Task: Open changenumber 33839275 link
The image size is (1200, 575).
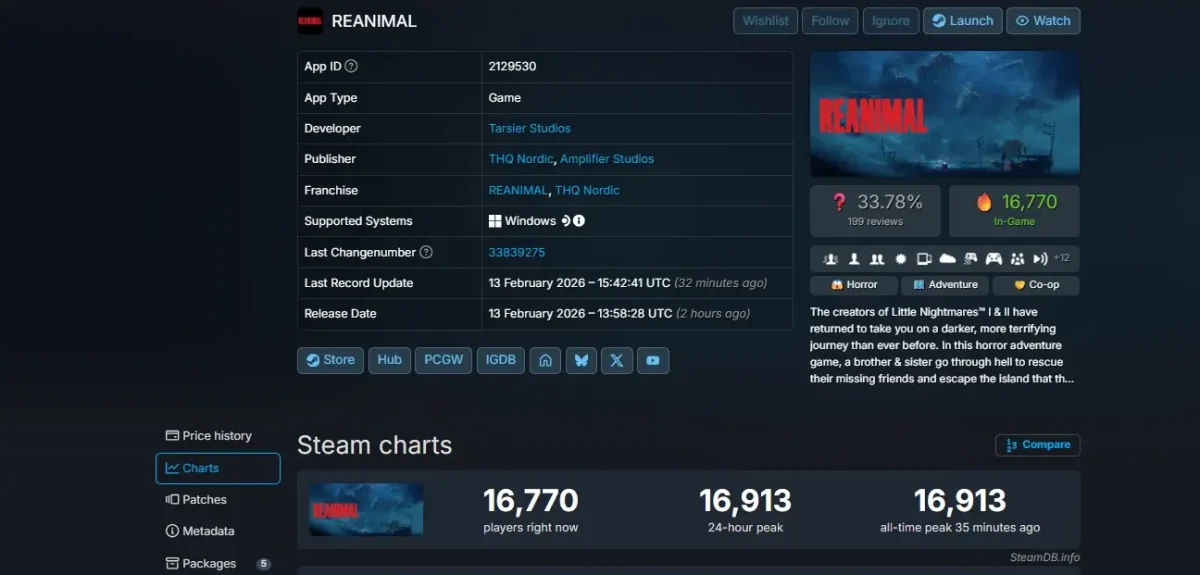Action: coord(517,253)
